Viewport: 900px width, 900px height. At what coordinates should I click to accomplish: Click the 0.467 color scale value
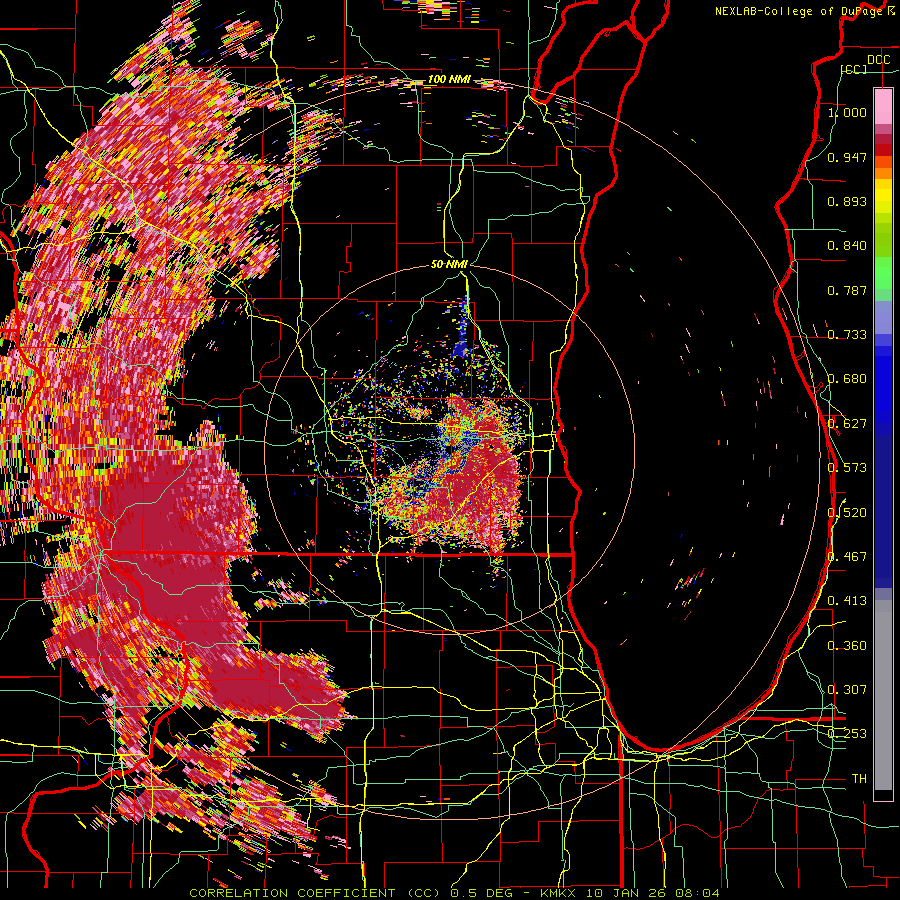(847, 557)
